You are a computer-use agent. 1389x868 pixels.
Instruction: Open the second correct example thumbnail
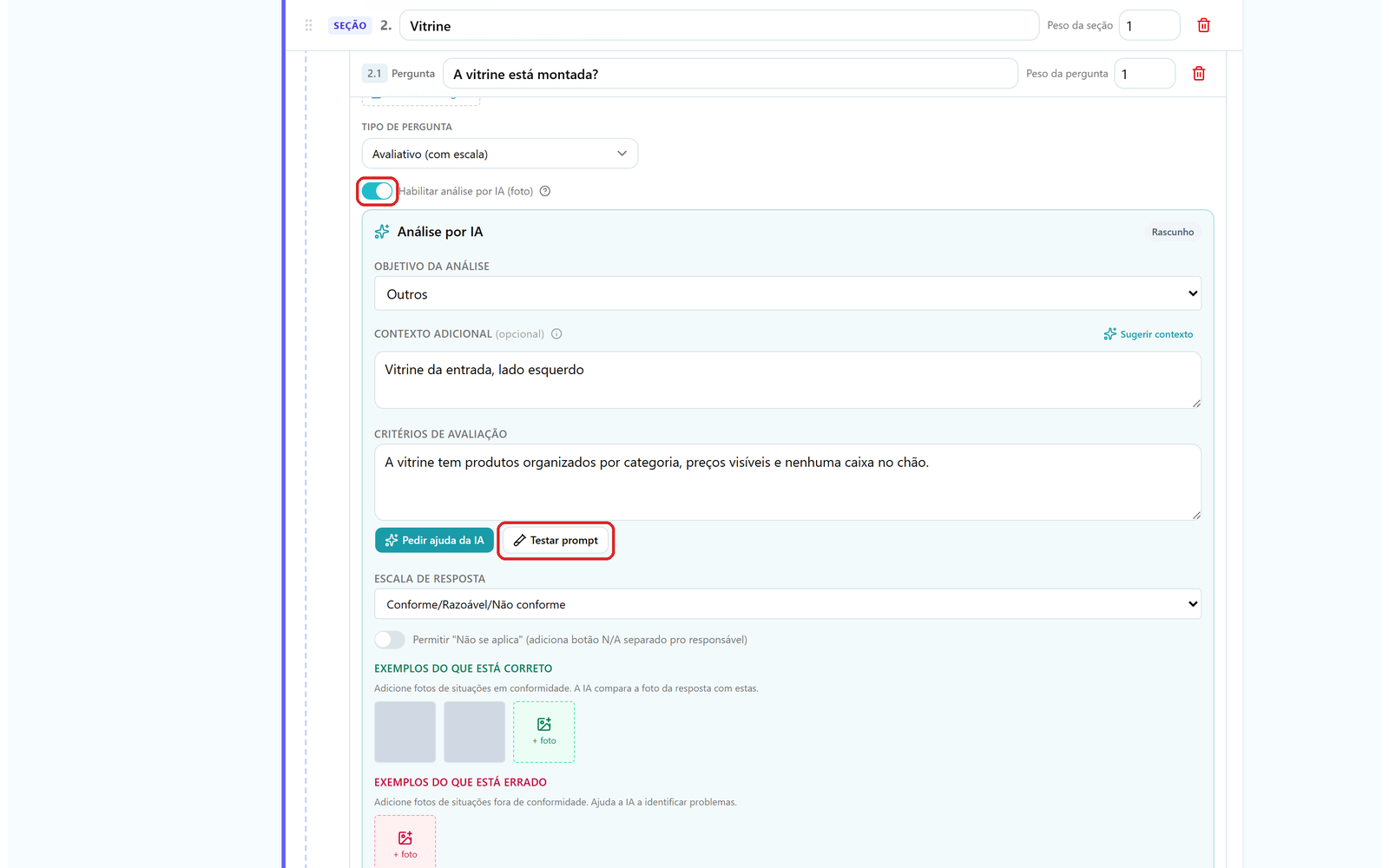(x=475, y=732)
